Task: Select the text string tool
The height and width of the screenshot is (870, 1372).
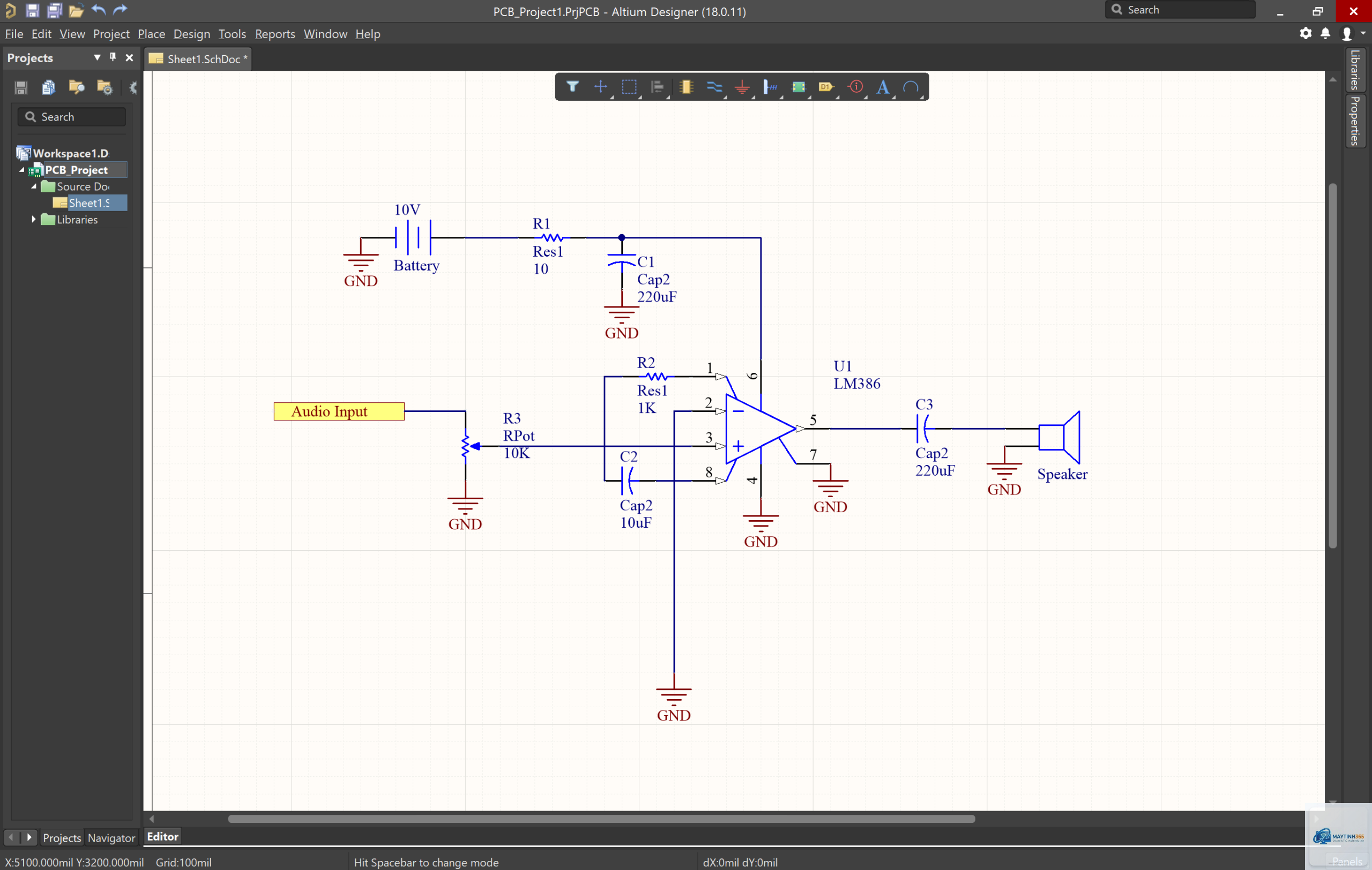Action: 883,87
